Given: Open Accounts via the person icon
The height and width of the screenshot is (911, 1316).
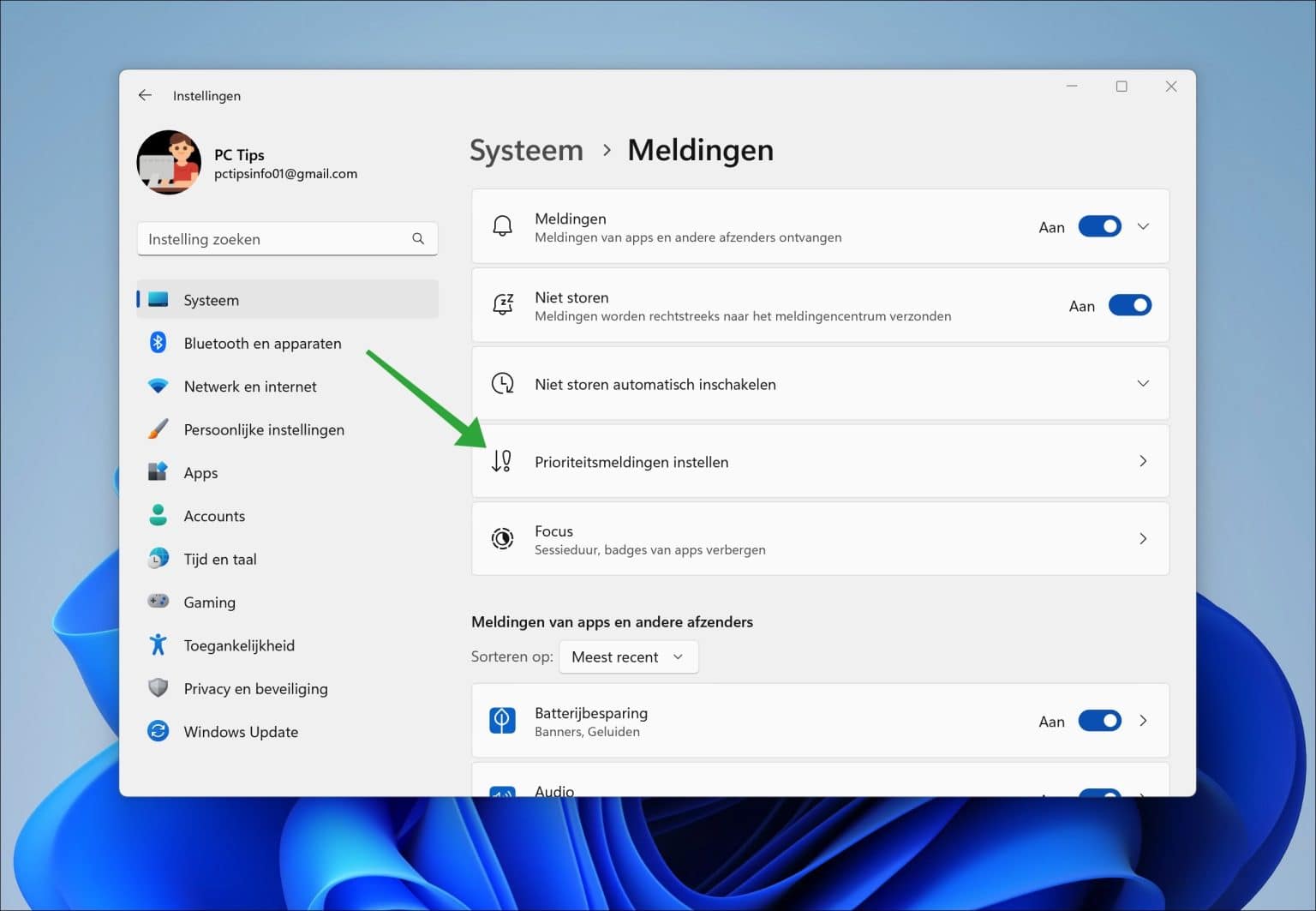Looking at the screenshot, I should [159, 515].
